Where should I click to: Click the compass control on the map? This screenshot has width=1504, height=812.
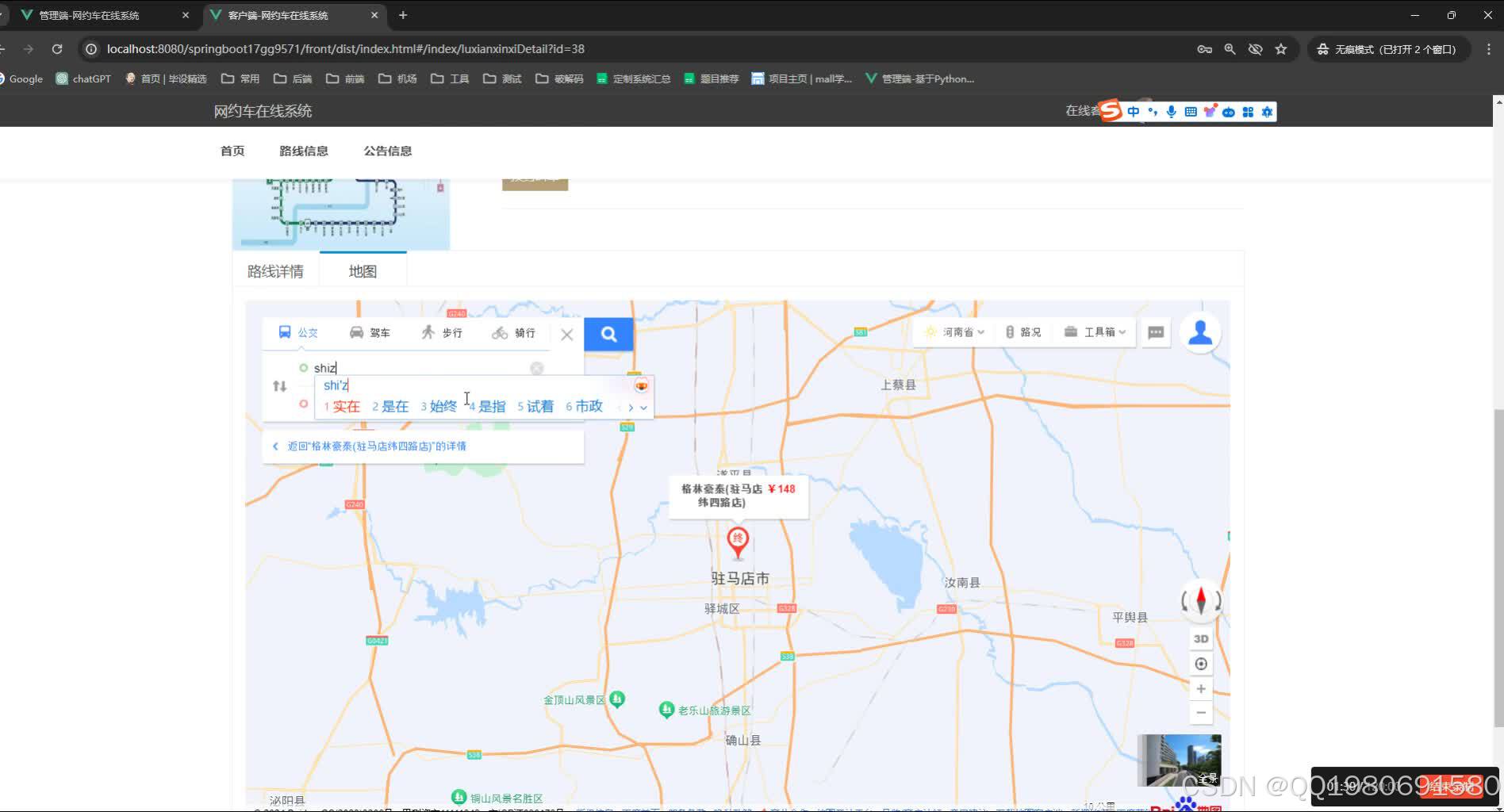coord(1200,600)
